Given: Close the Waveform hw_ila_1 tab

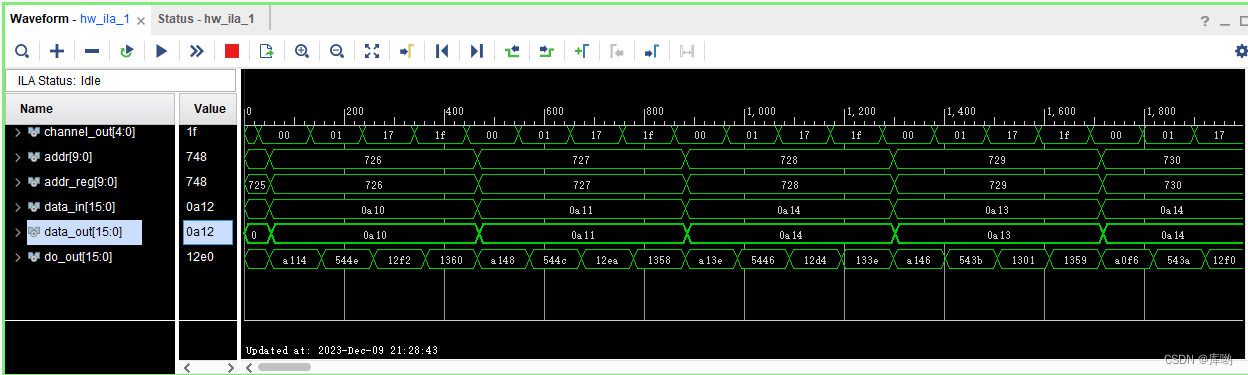Looking at the screenshot, I should point(140,21).
